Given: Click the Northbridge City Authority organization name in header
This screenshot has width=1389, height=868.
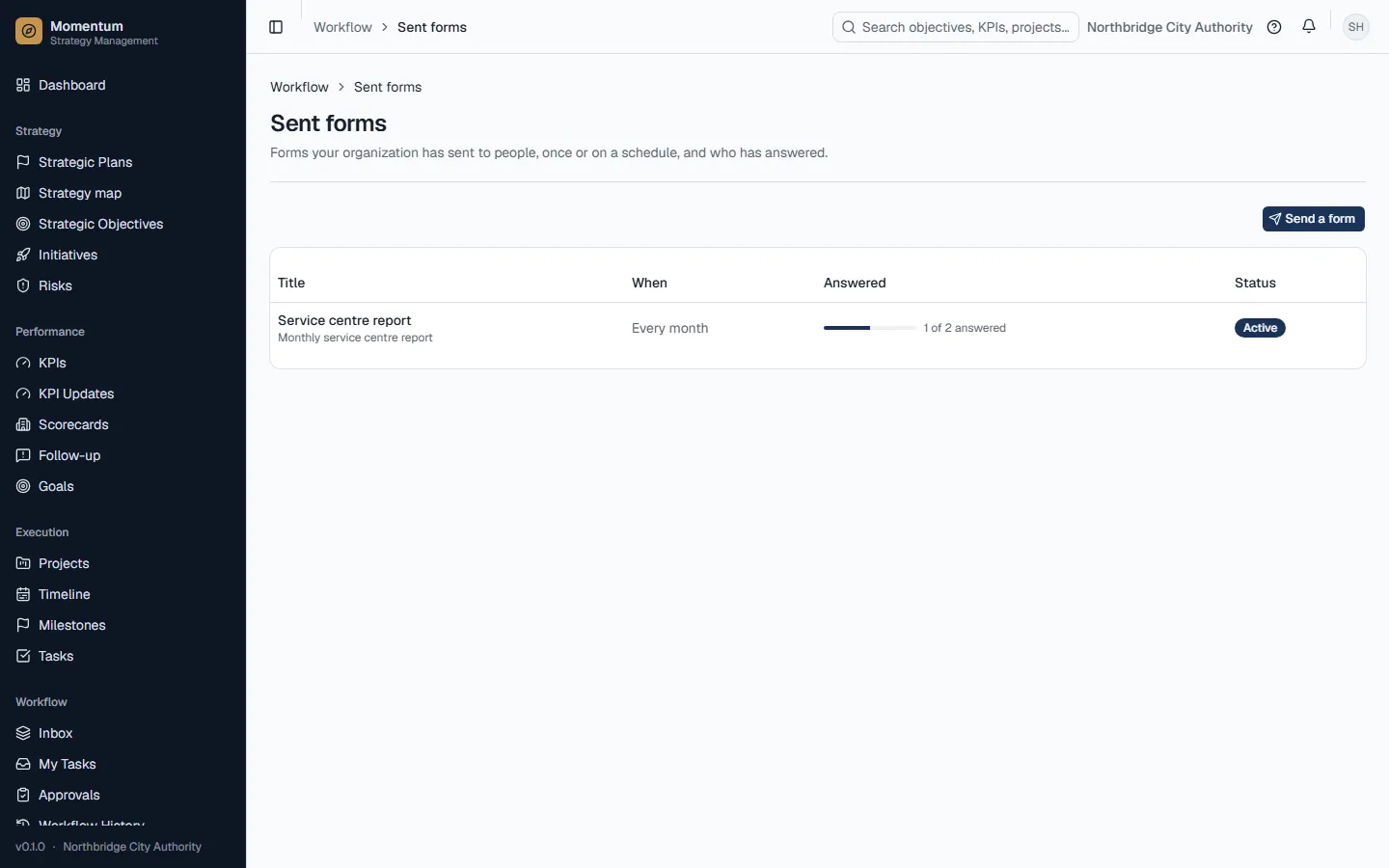Looking at the screenshot, I should 1169,27.
